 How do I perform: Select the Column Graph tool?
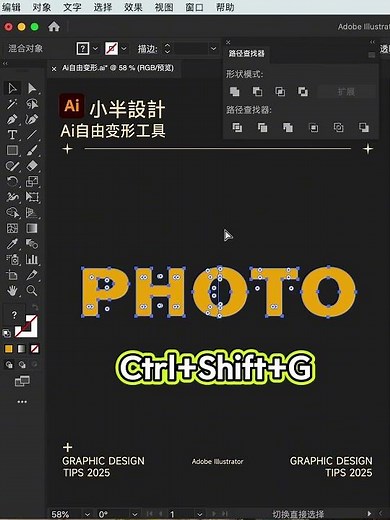(32, 259)
